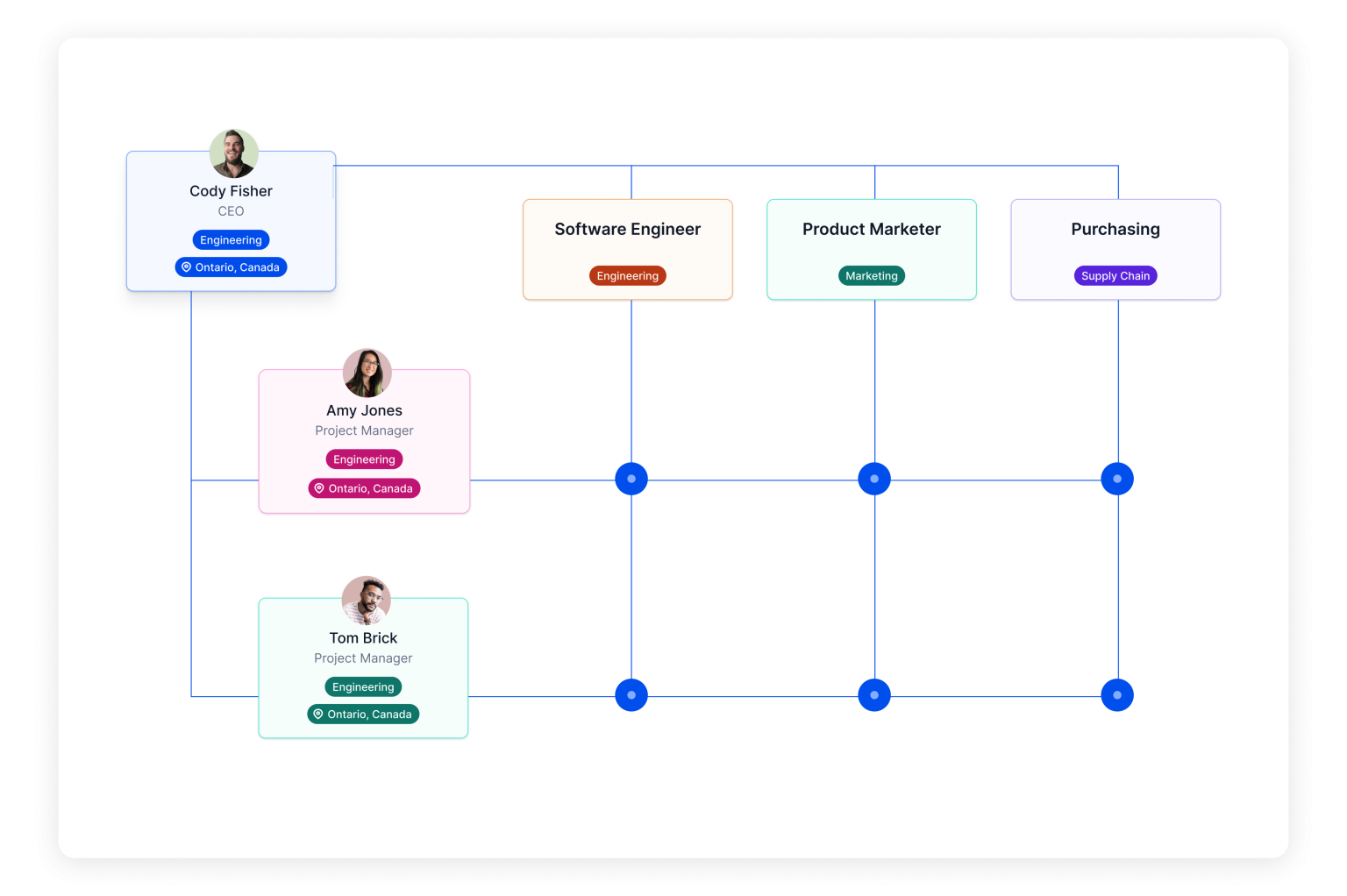Image resolution: width=1347 pixels, height=896 pixels.
Task: Click the node linking Tom Brick and Software Engineer
Action: pos(631,695)
